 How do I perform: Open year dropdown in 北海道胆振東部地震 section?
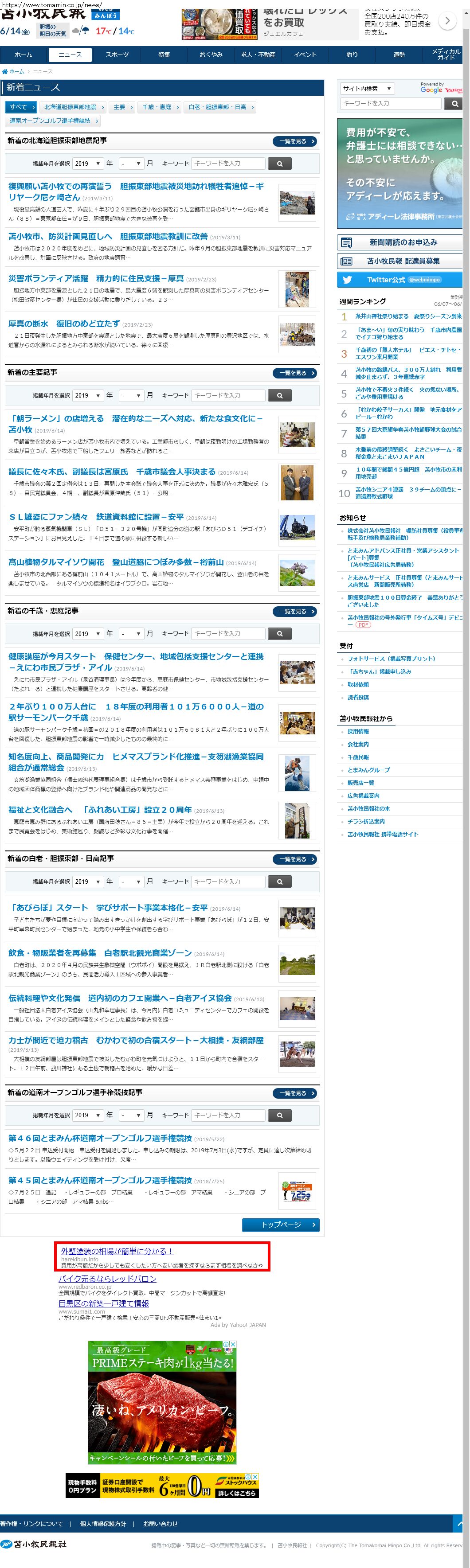[88, 164]
